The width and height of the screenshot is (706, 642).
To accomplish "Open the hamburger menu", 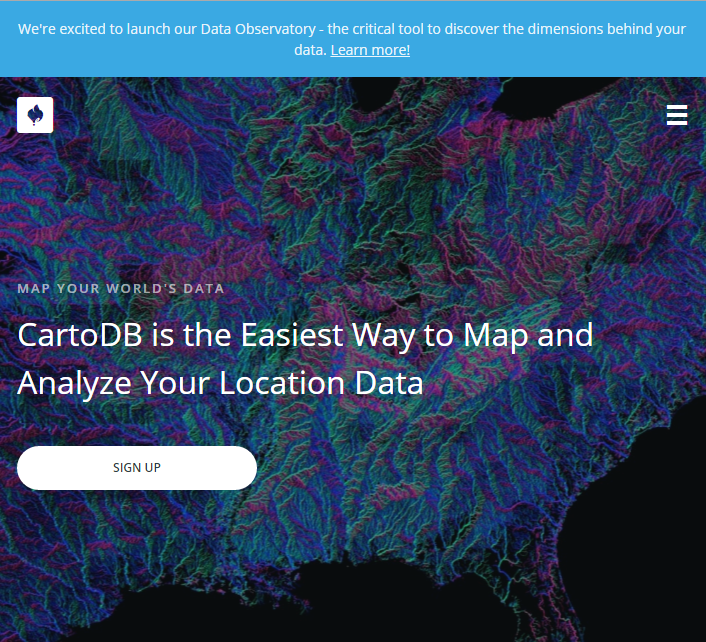I will [x=677, y=115].
